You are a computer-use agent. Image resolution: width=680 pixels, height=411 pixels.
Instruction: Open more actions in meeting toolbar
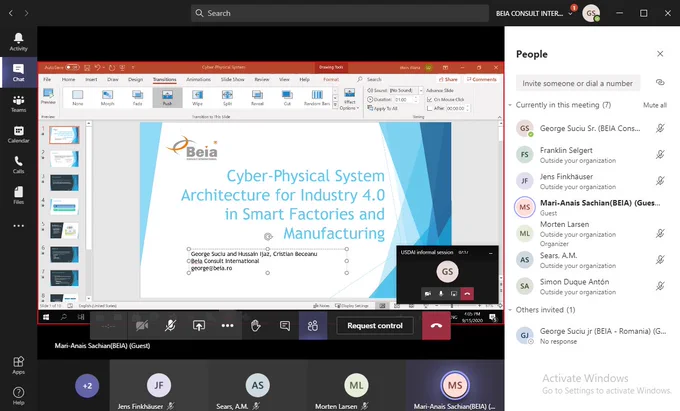(x=228, y=326)
